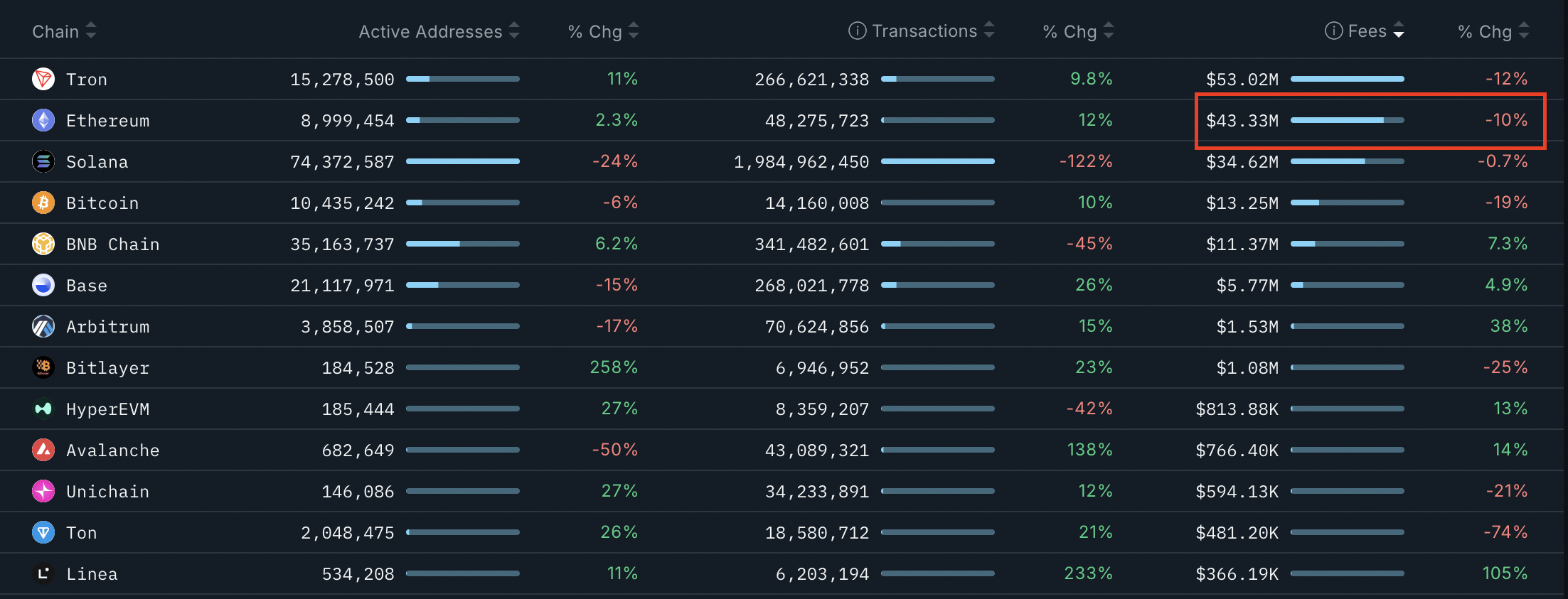This screenshot has height=599, width=1568.
Task: Click the orange Bitcoin logo icon
Action: click(x=43, y=203)
